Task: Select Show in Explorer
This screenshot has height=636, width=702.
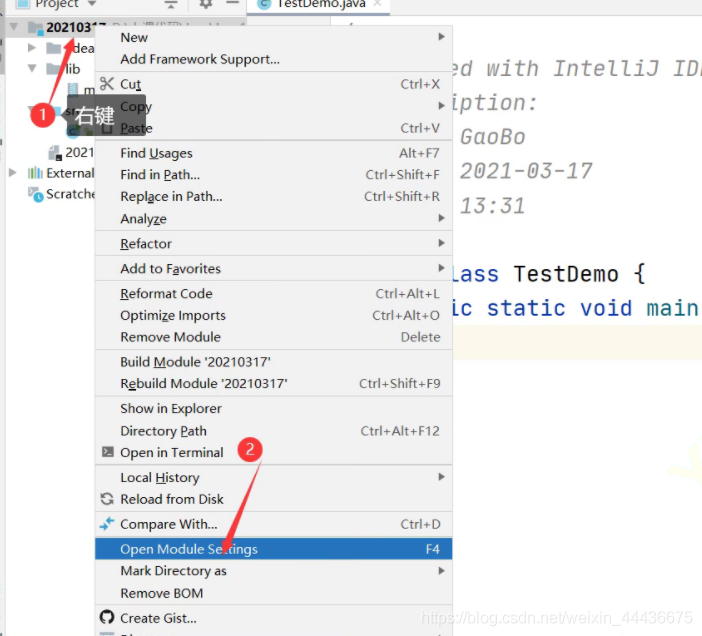Action: pyautogui.click(x=274, y=408)
